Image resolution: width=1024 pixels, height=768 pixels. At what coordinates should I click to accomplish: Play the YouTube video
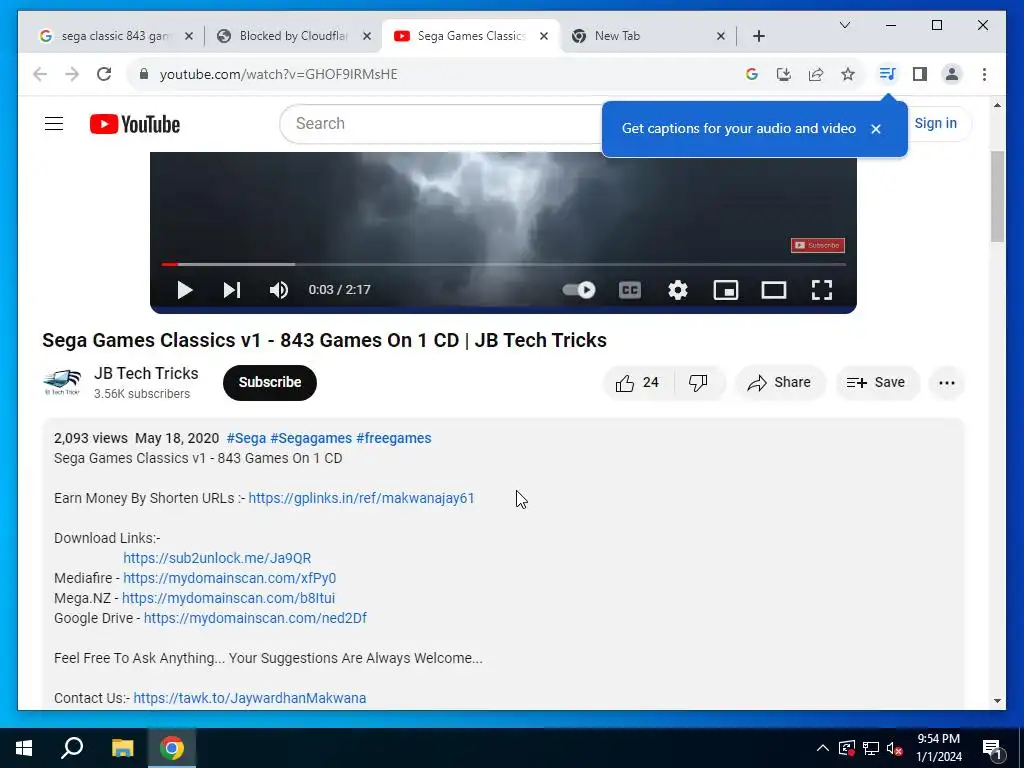coord(185,290)
